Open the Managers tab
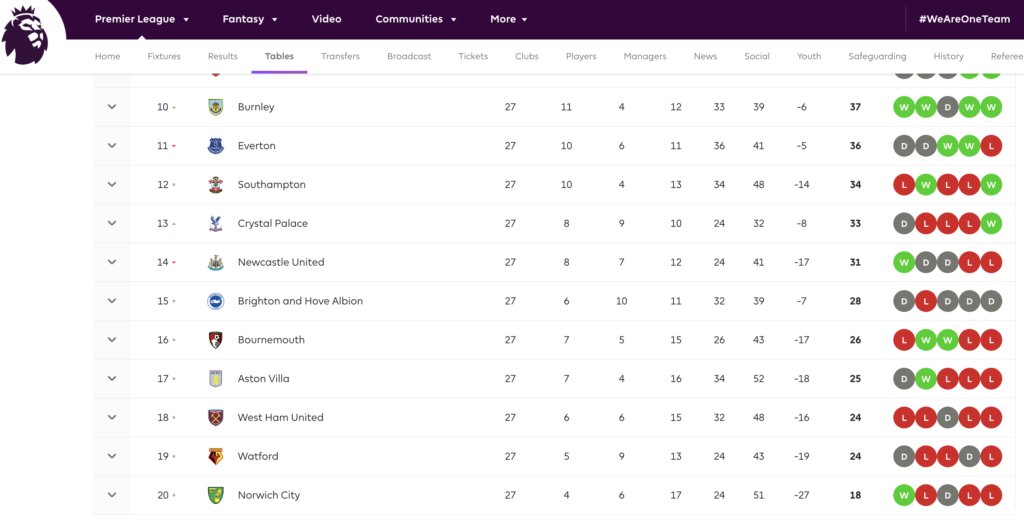The width and height of the screenshot is (1024, 520). pyautogui.click(x=645, y=56)
